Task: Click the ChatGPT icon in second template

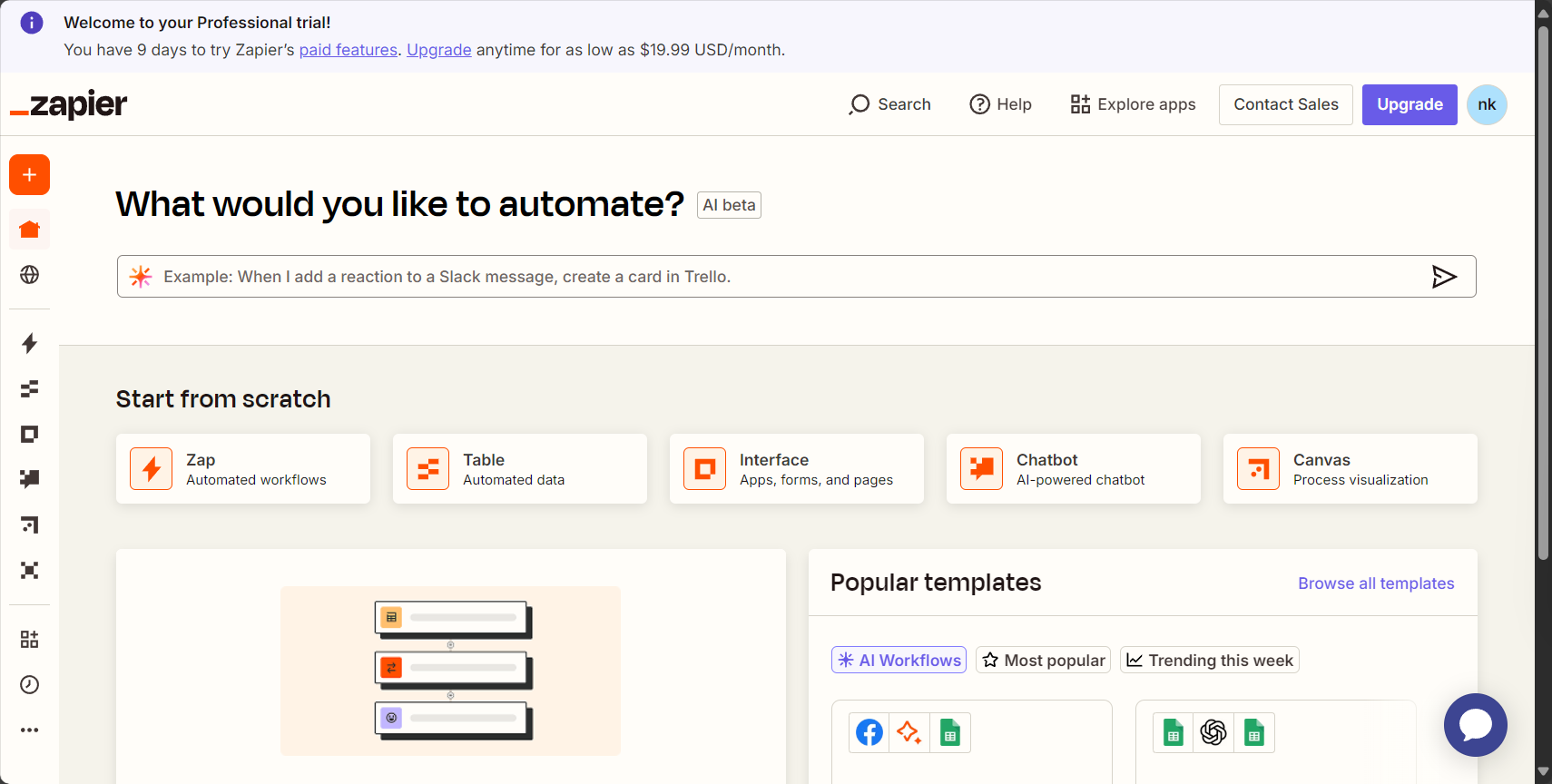Action: 1213,732
